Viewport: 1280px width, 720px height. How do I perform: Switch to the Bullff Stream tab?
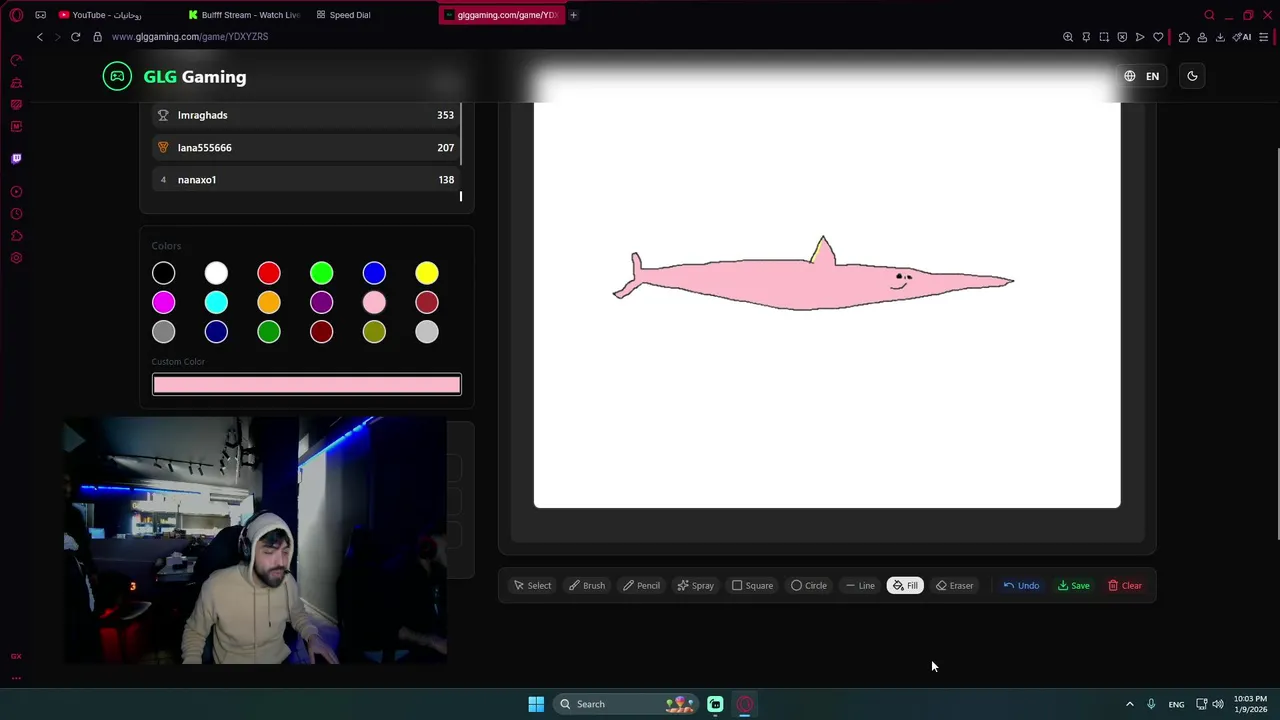click(x=244, y=15)
